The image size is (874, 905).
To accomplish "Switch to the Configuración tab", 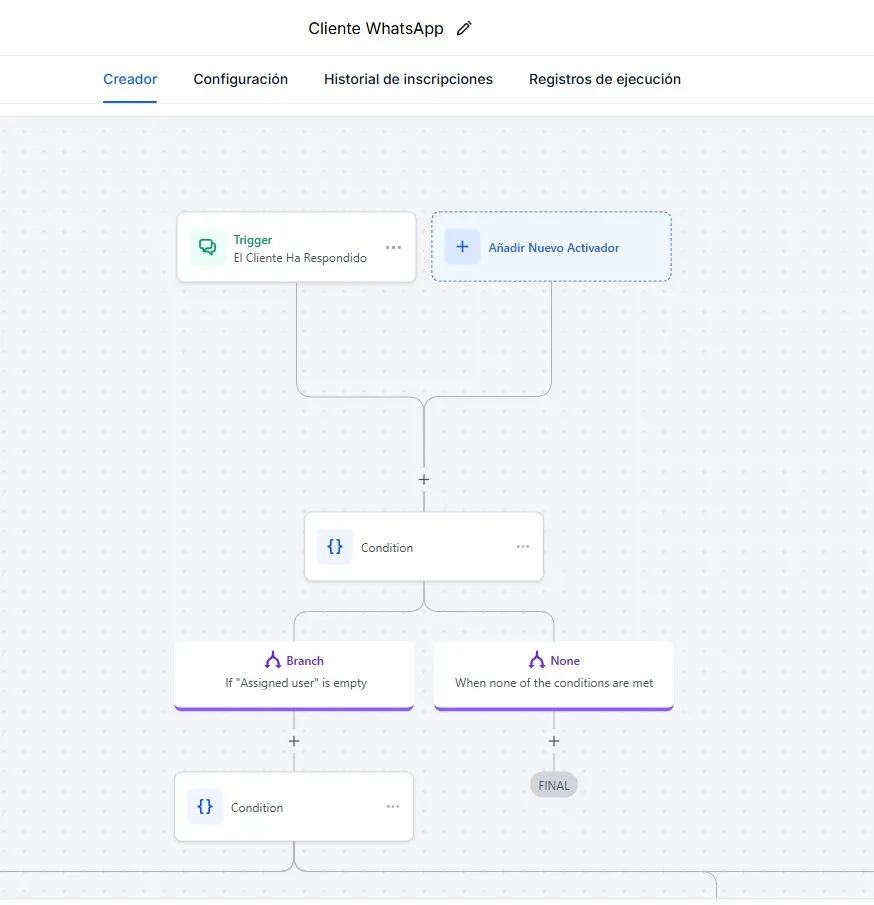I will coord(241,79).
